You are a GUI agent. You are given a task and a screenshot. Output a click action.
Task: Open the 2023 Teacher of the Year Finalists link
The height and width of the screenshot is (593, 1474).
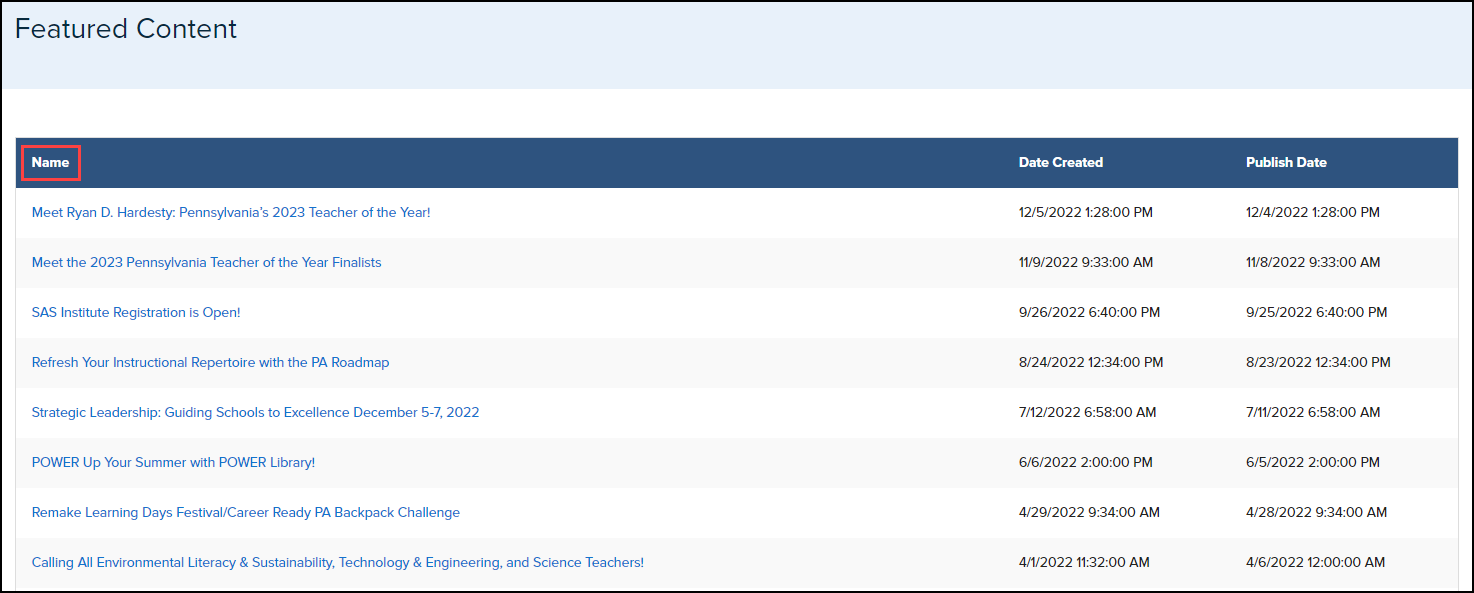(x=206, y=262)
